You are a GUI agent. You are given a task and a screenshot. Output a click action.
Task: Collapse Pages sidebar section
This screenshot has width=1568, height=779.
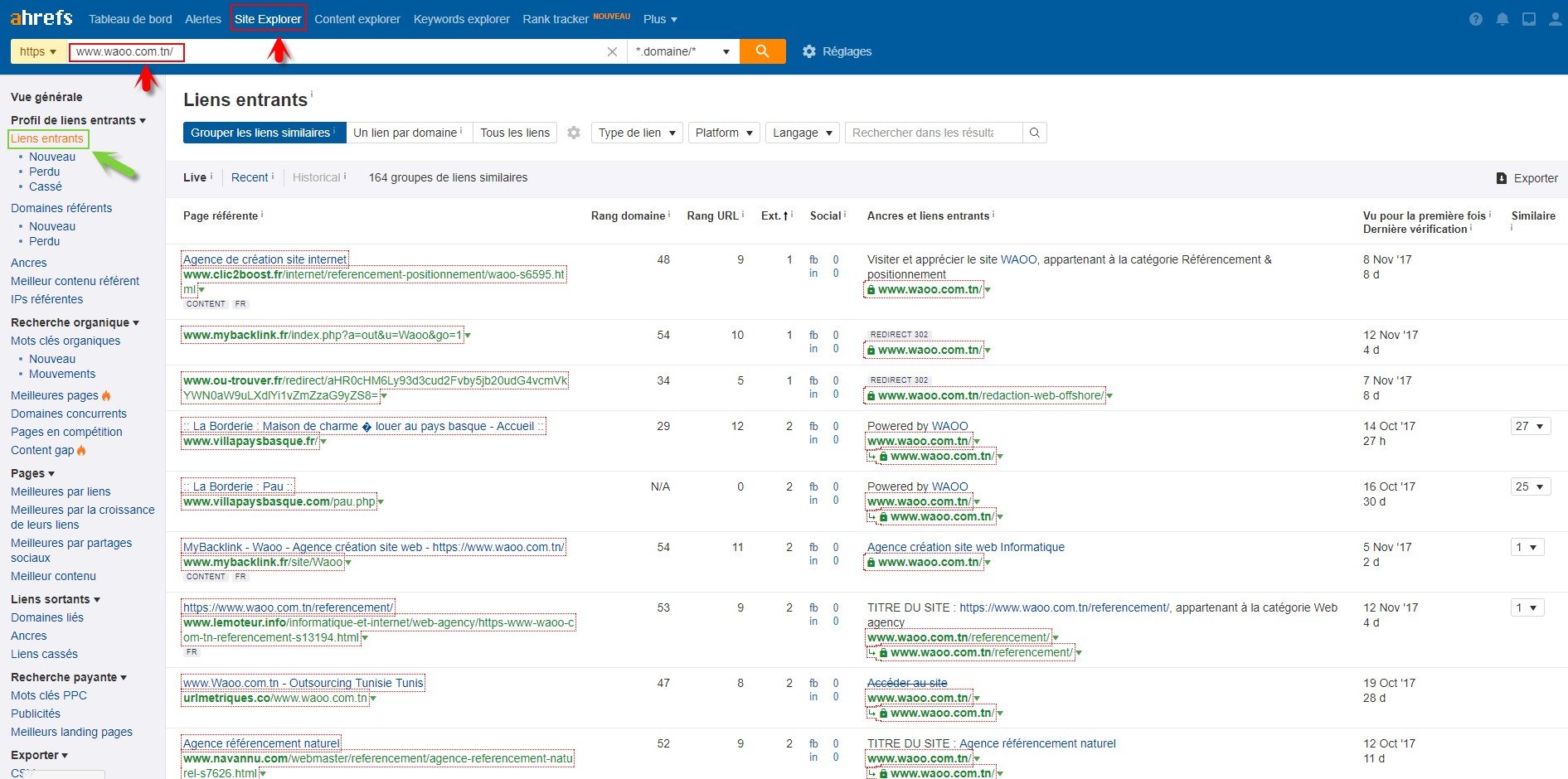click(x=32, y=473)
